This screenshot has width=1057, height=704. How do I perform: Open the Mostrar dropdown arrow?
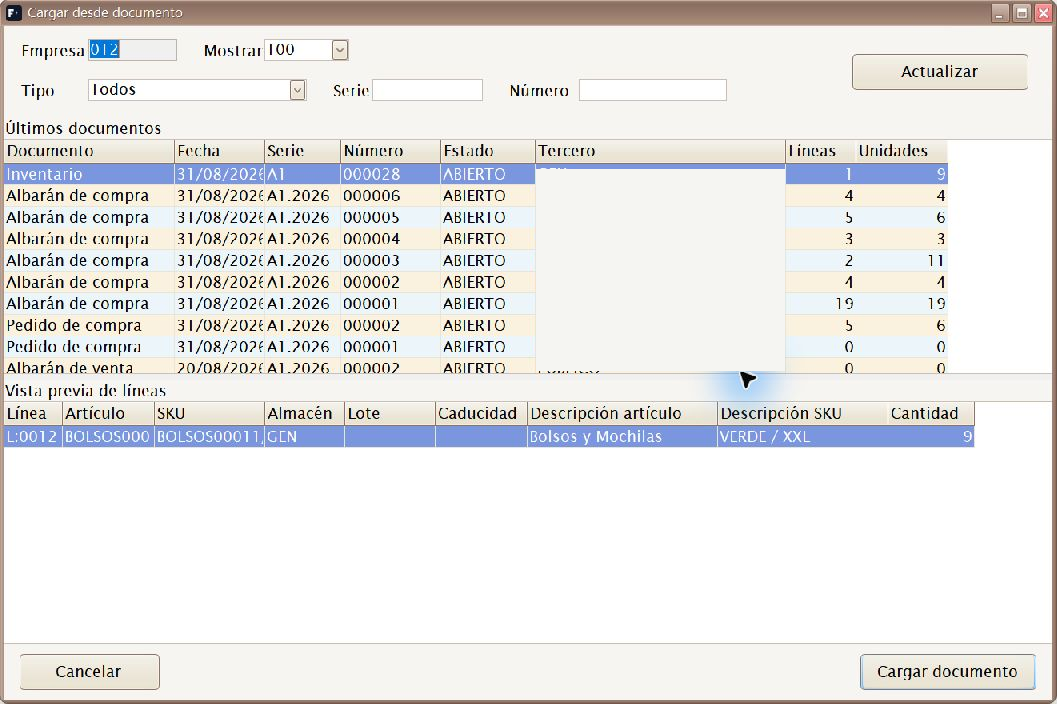pyautogui.click(x=340, y=50)
